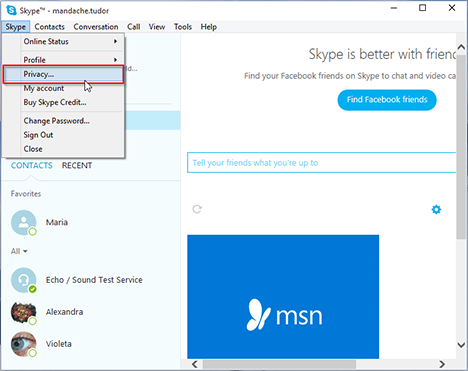The image size is (468, 371).
Task: Select the contact name Violeta
Action: tap(59, 344)
